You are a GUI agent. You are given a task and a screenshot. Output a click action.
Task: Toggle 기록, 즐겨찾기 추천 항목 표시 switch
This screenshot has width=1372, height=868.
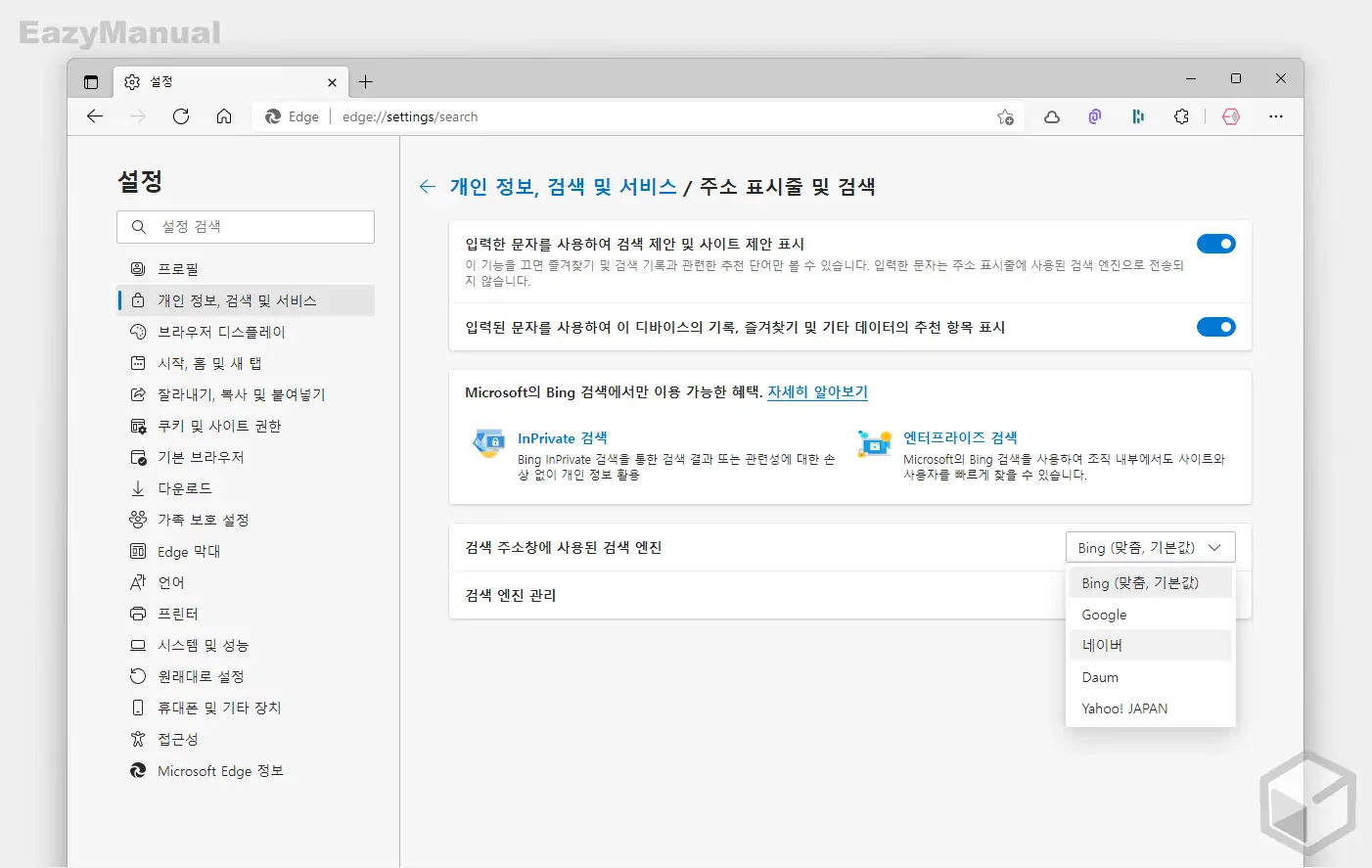pyautogui.click(x=1216, y=327)
